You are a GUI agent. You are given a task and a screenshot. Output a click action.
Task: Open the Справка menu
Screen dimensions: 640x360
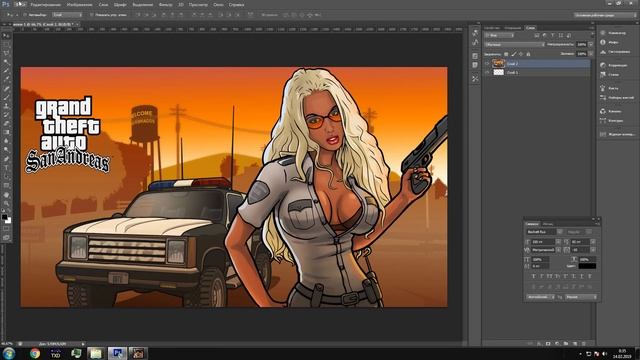pyautogui.click(x=236, y=5)
